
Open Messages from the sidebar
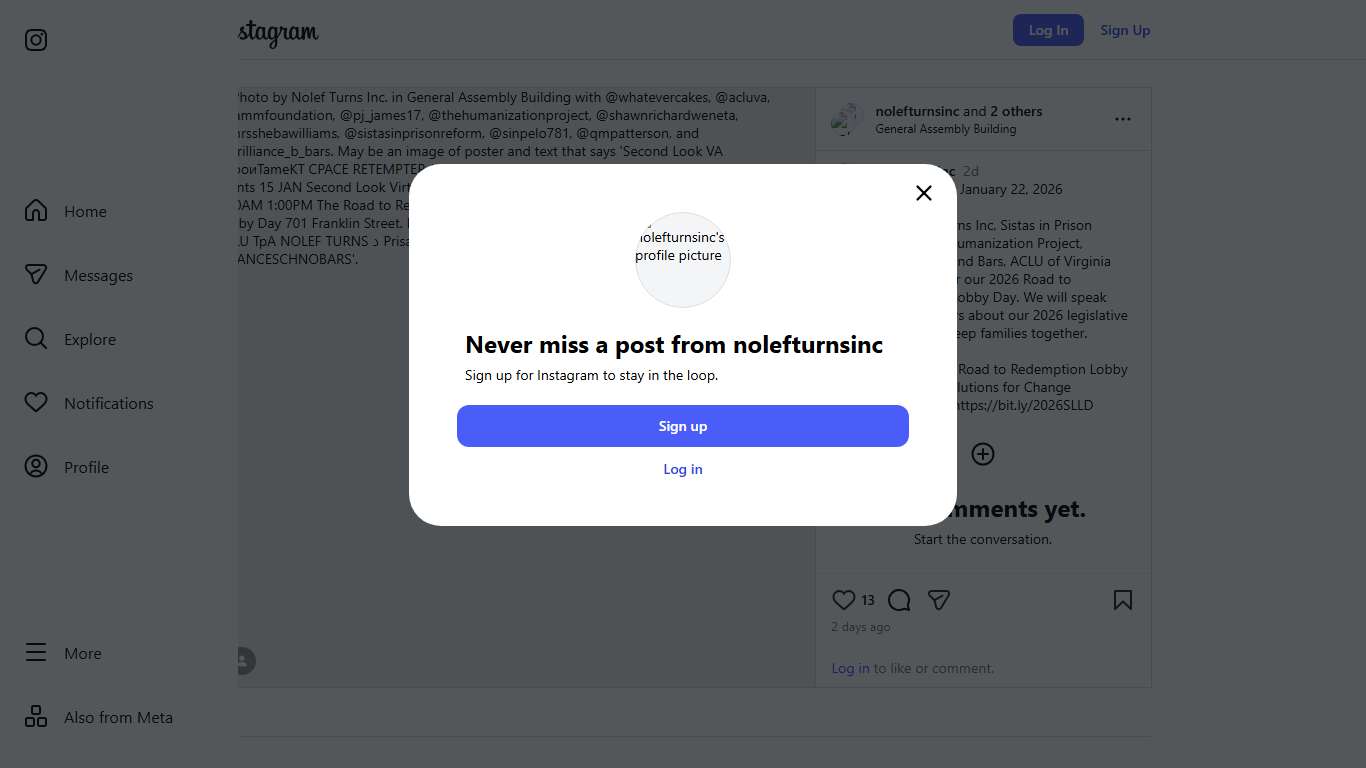point(98,275)
